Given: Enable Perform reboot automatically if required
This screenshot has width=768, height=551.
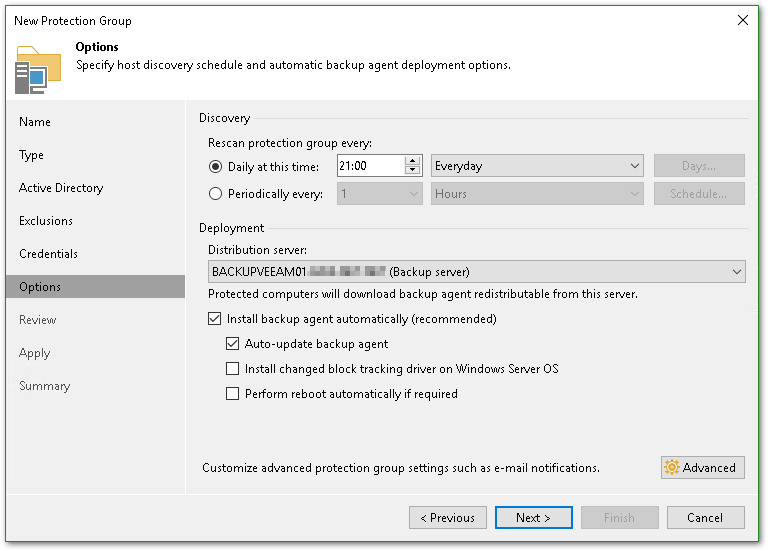Looking at the screenshot, I should tap(233, 394).
